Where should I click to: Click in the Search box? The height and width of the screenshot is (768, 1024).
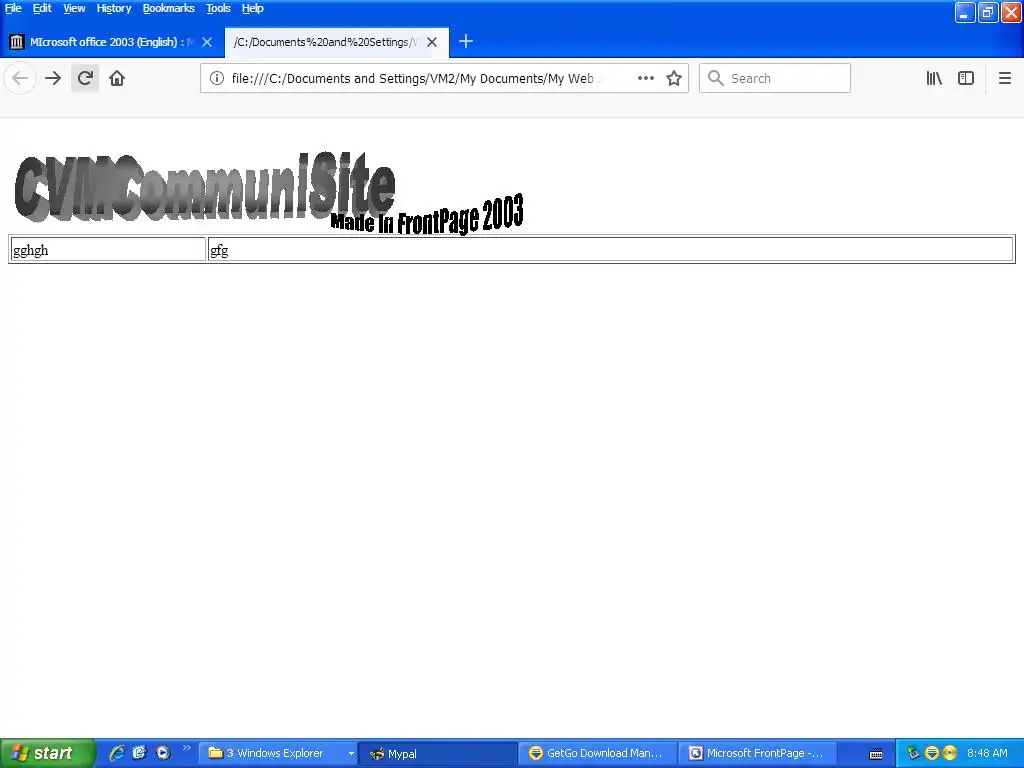coord(775,78)
